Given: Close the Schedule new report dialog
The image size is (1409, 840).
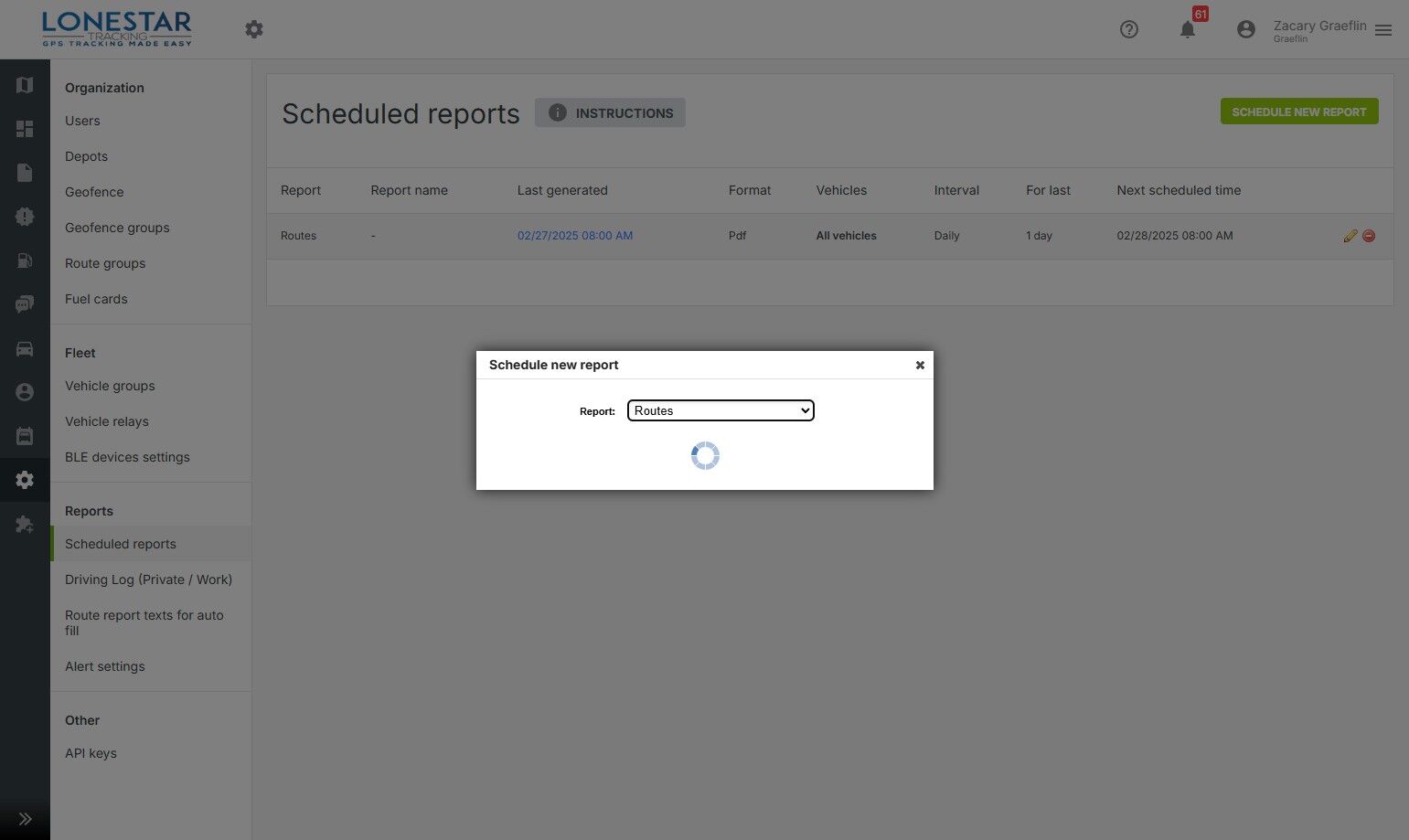Looking at the screenshot, I should coord(920,365).
